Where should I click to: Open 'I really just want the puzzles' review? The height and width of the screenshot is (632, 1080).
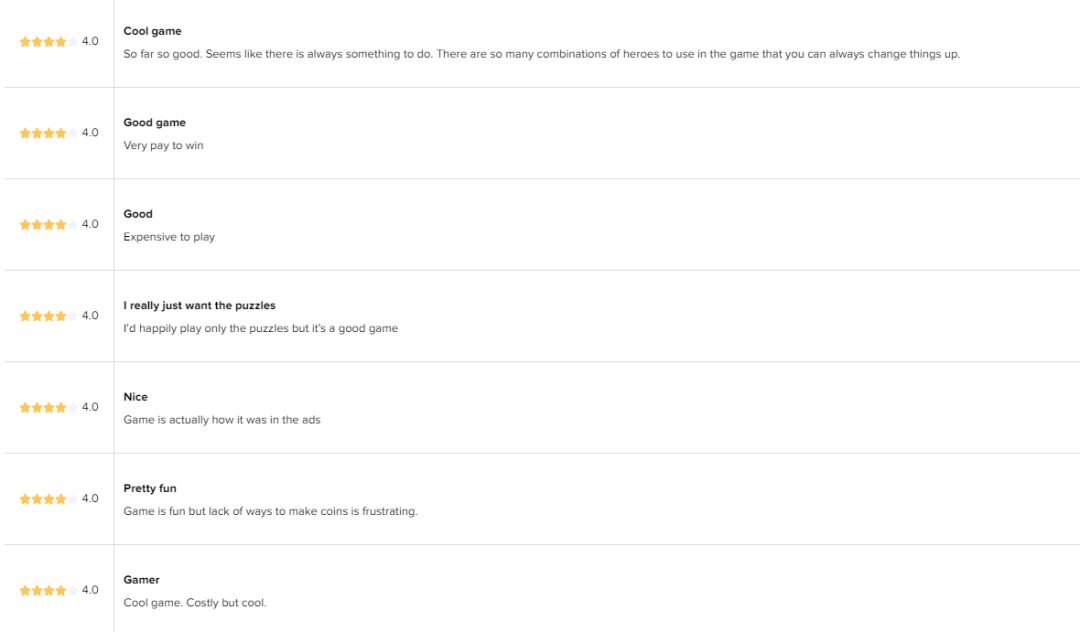click(199, 306)
